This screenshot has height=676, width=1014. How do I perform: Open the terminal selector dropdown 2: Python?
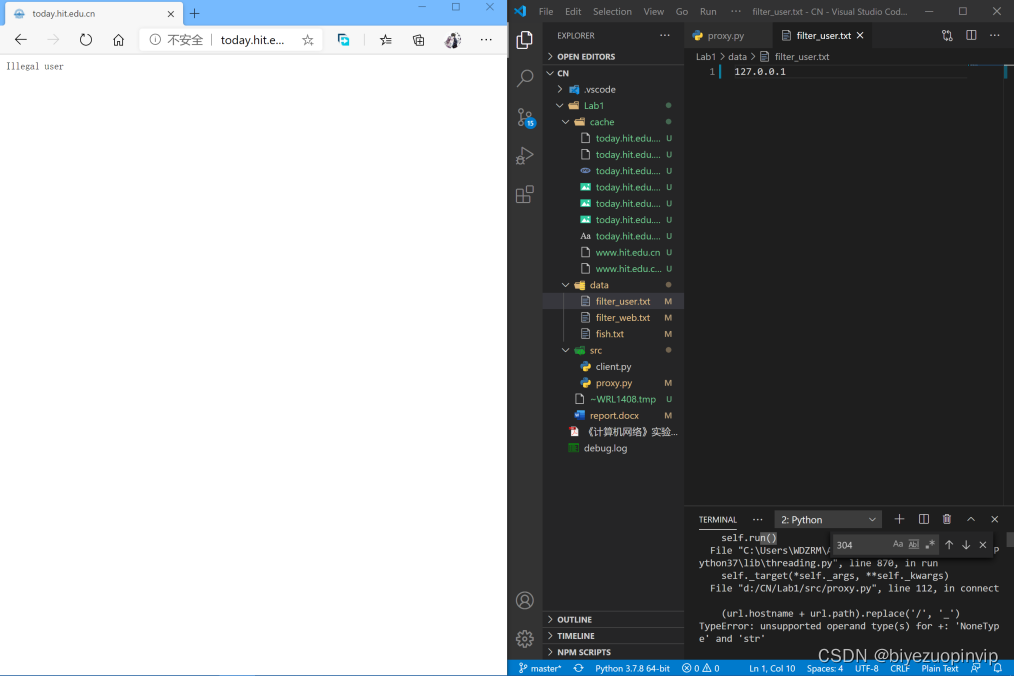828,519
